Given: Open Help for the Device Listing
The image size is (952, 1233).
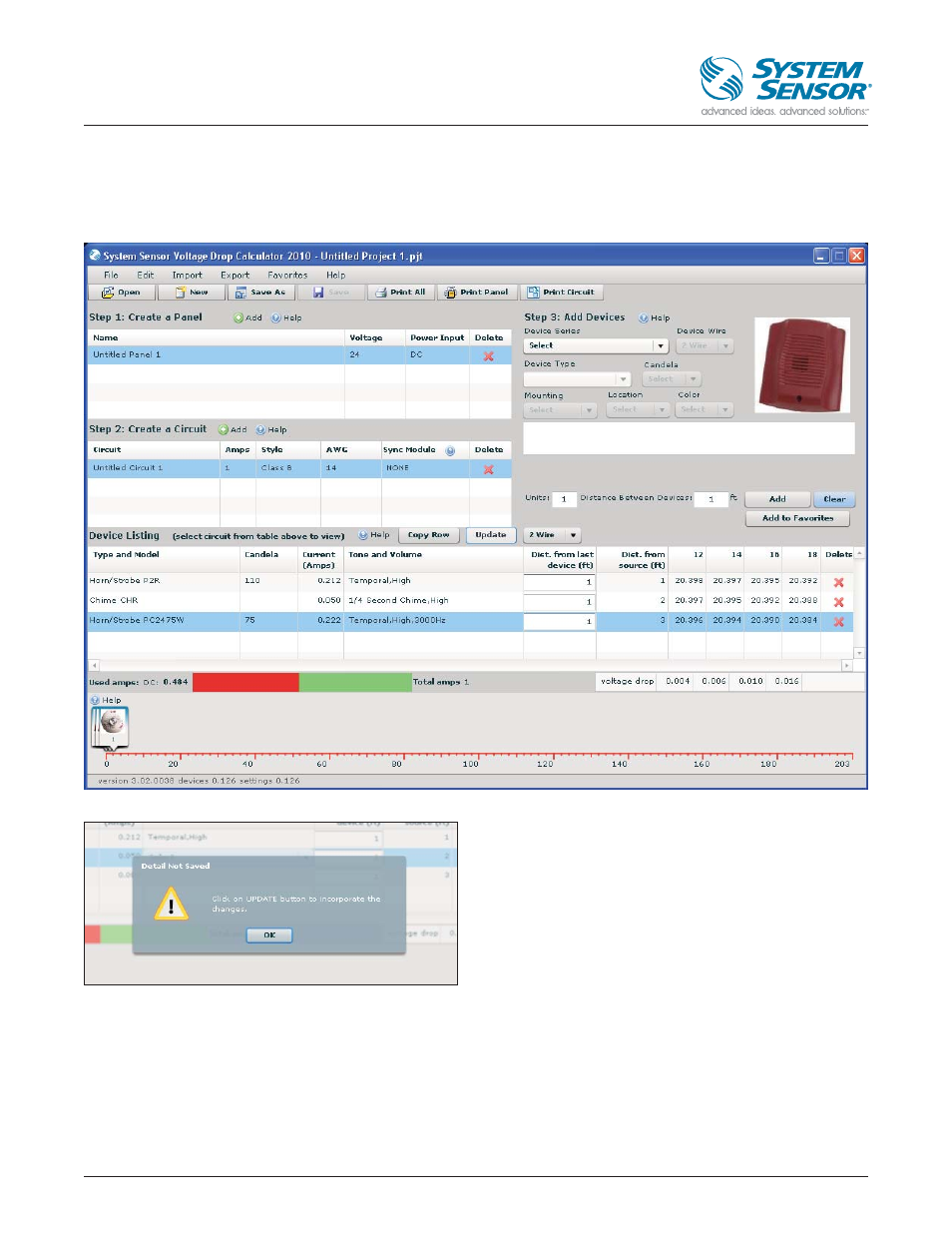Looking at the screenshot, I should (x=374, y=535).
